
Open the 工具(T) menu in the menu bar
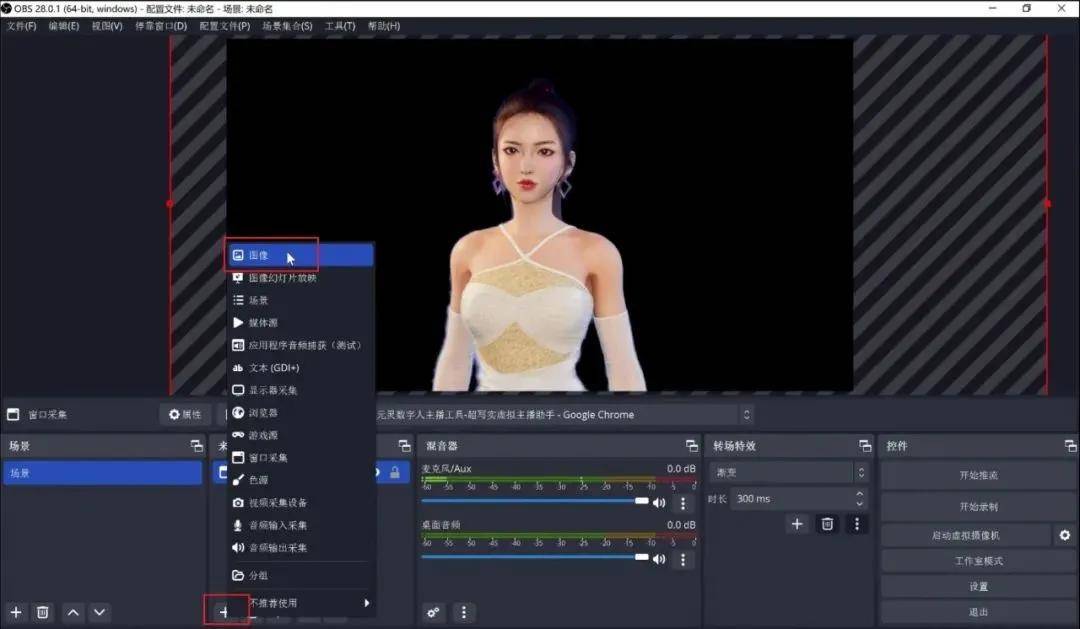pos(340,26)
